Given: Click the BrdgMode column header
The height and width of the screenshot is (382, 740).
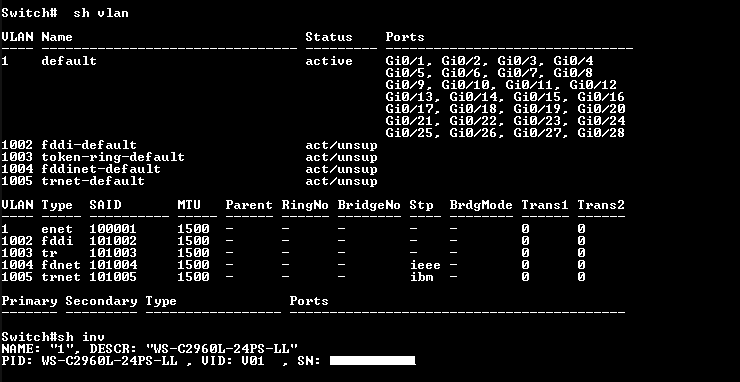Looking at the screenshot, I should pos(481,205).
